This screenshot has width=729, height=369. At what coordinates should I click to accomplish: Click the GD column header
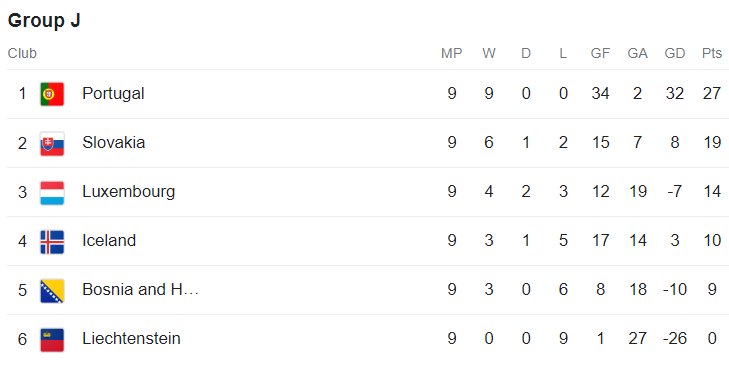(675, 53)
